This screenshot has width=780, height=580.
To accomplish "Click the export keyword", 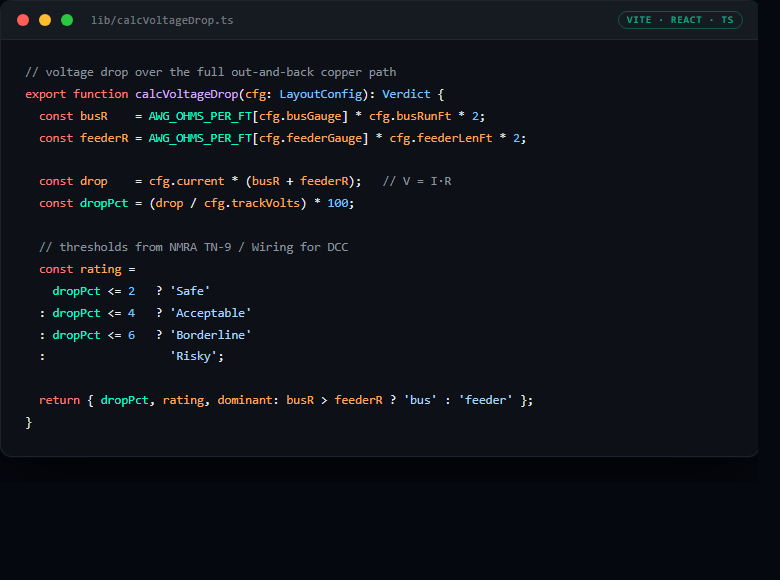I will pyautogui.click(x=46, y=94).
